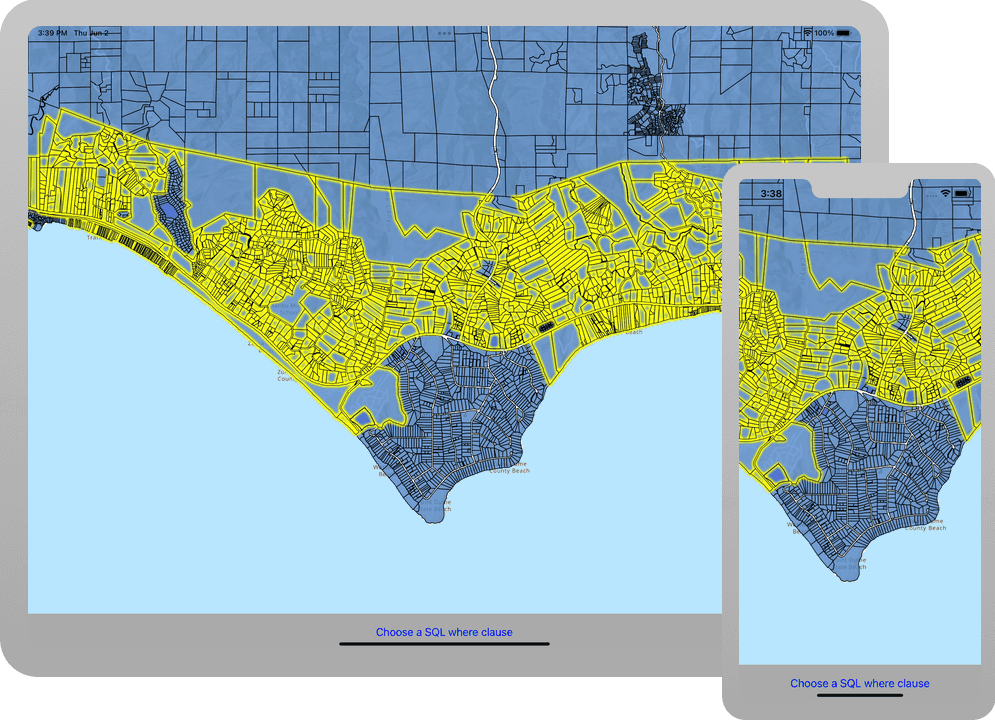This screenshot has width=995, height=720.
Task: Tap the Wi-Fi symbol on the iPhone notch area
Action: pos(945,193)
